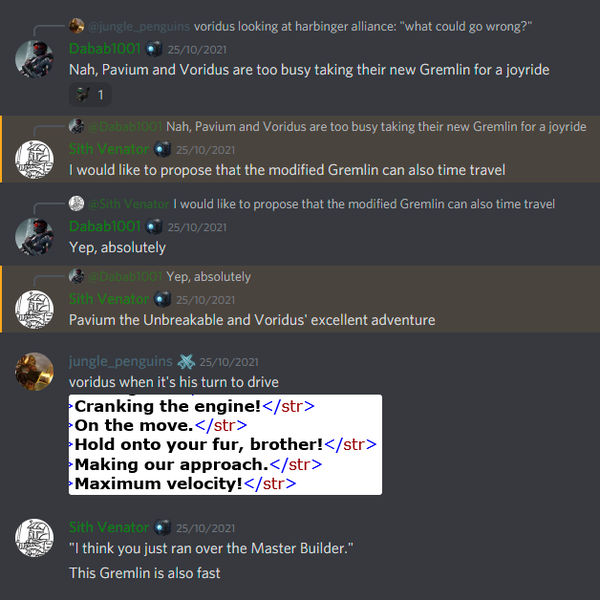The image size is (600, 600).
Task: Click the Sith Venator username above the excellent adventure message
Action: click(x=109, y=299)
